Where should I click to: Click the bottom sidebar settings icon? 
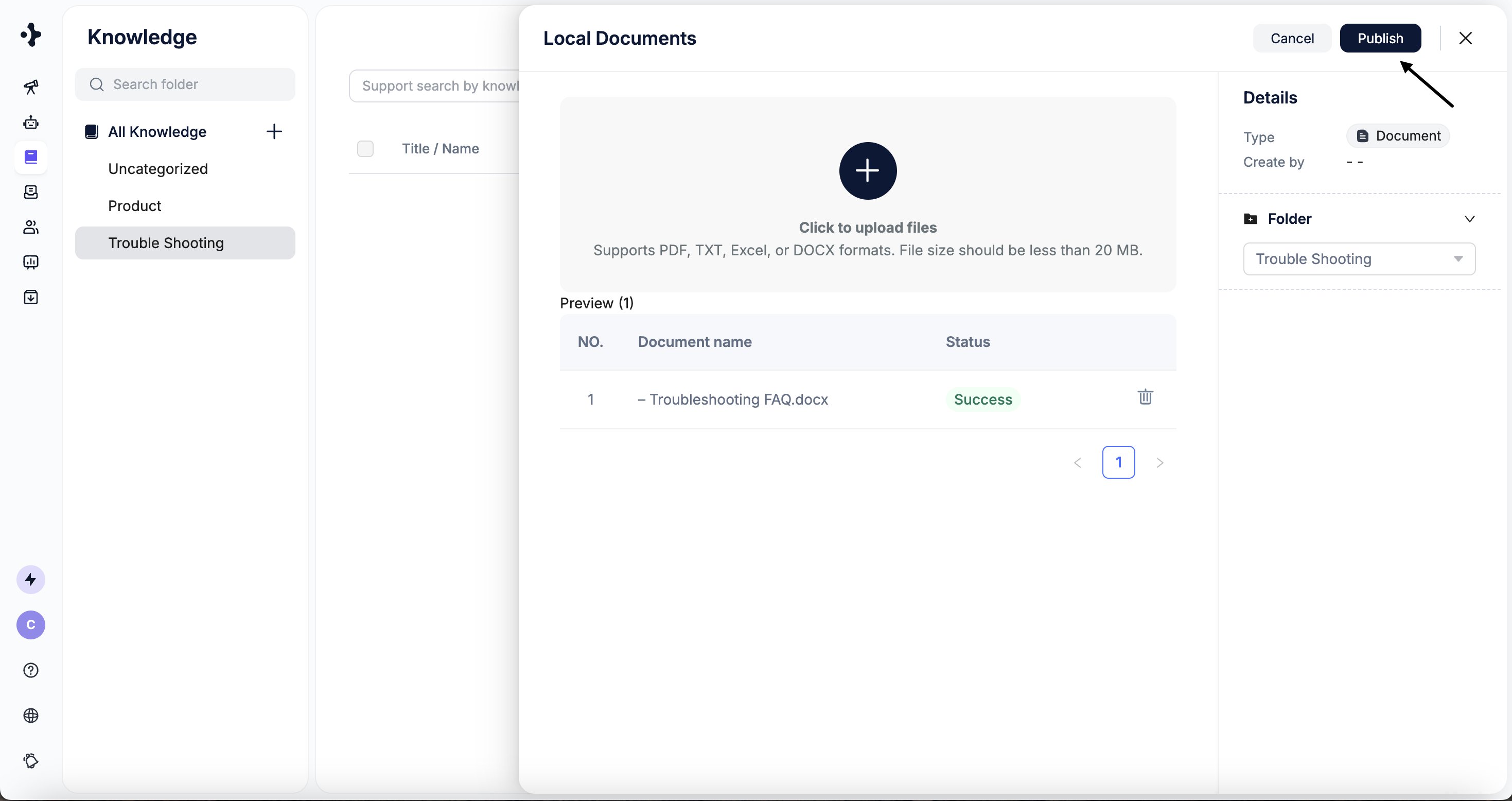(x=30, y=761)
